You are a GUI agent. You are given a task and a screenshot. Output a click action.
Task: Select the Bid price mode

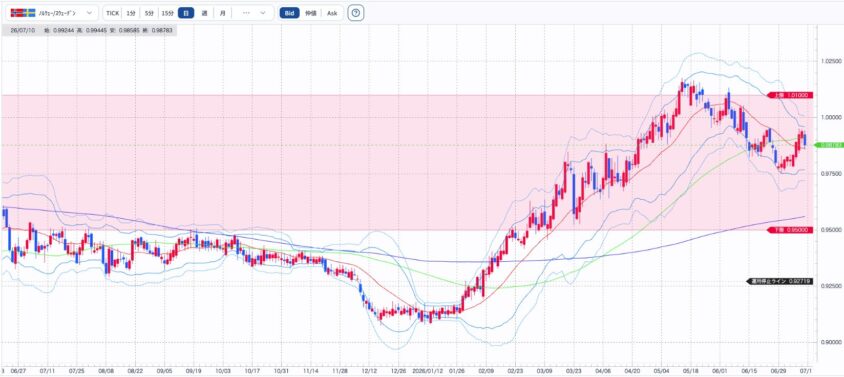[x=289, y=13]
